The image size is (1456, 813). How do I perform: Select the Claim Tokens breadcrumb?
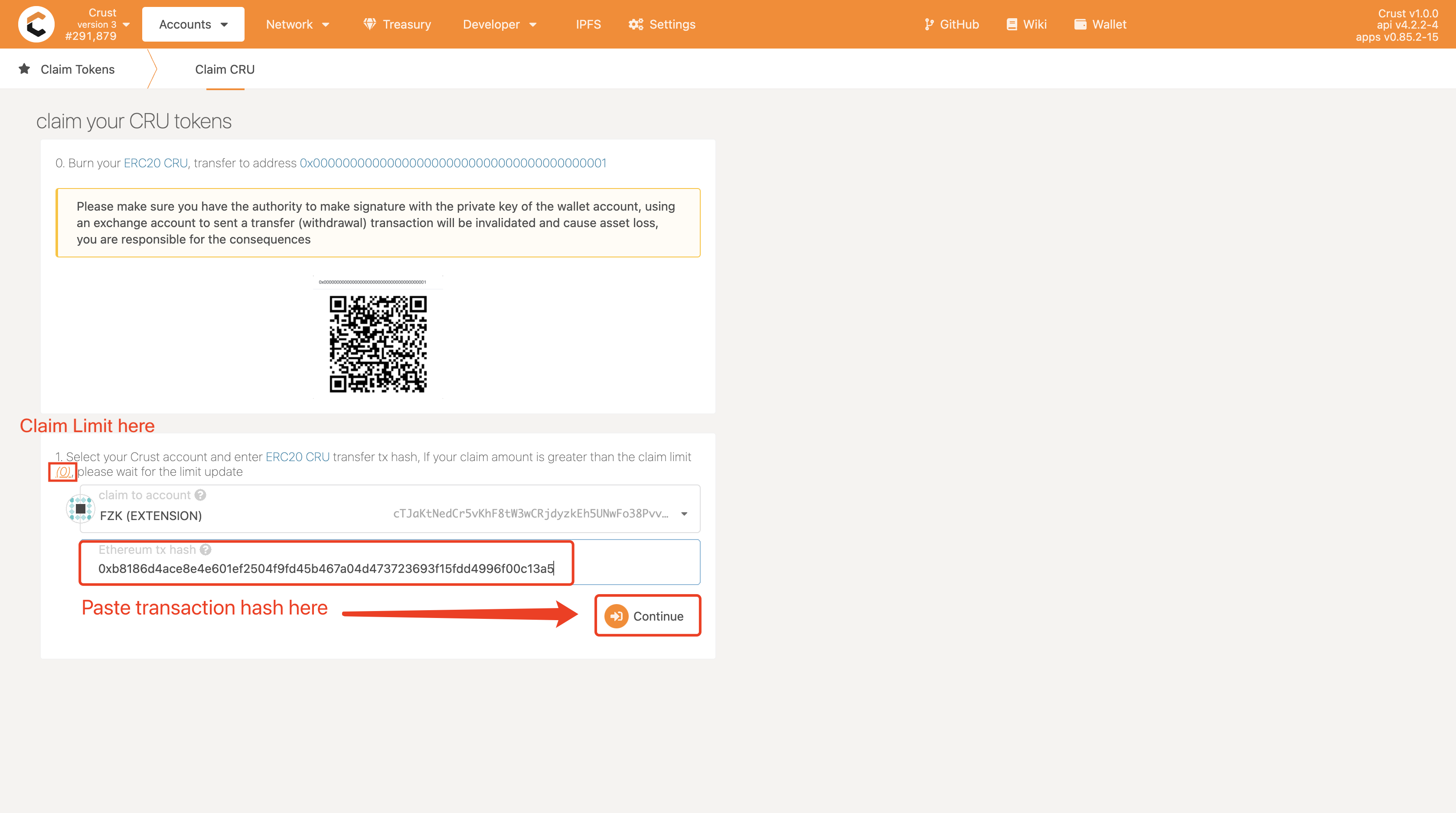pos(78,69)
